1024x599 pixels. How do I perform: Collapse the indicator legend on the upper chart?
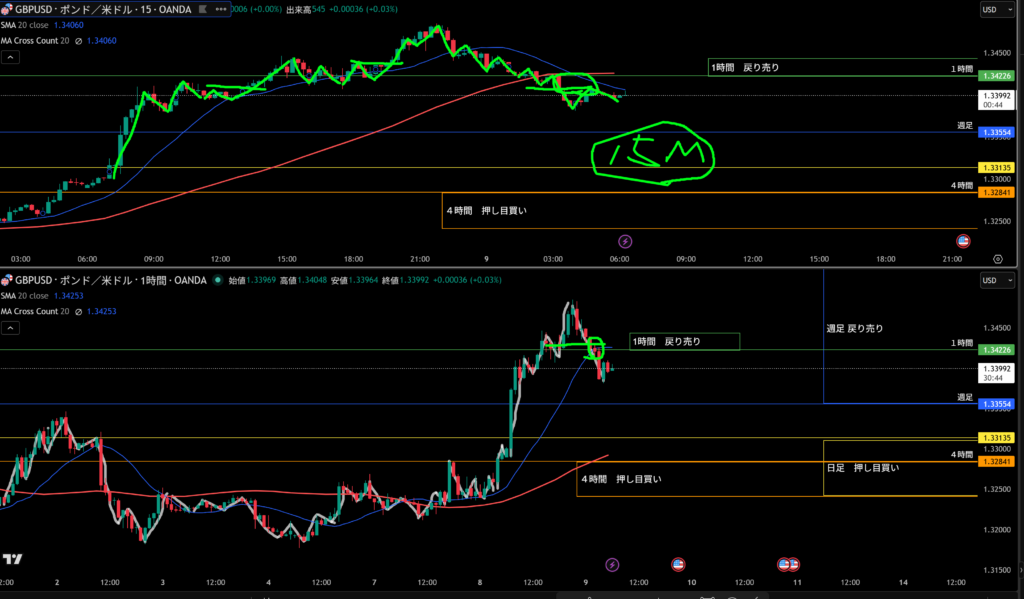[x=10, y=58]
